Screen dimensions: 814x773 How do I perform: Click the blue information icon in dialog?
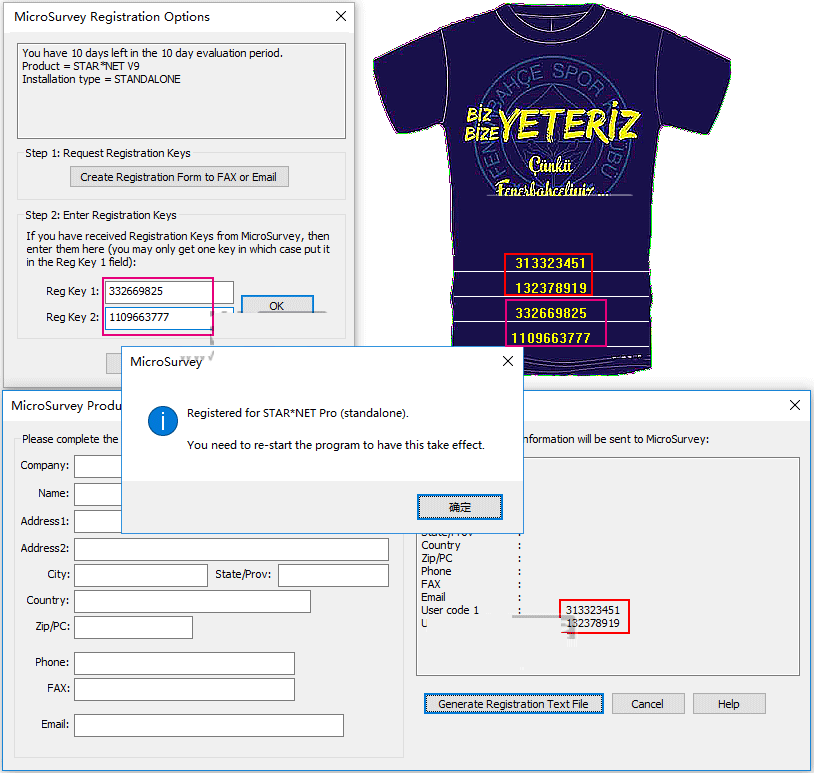[x=163, y=421]
